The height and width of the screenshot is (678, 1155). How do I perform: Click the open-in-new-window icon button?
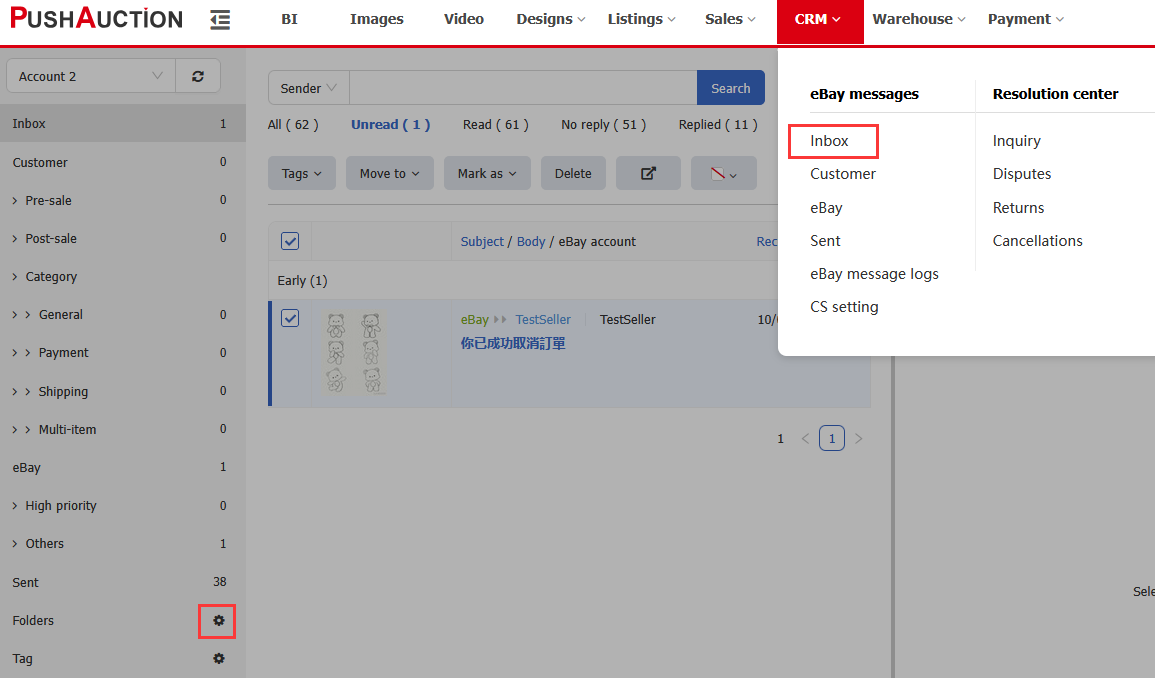[648, 173]
